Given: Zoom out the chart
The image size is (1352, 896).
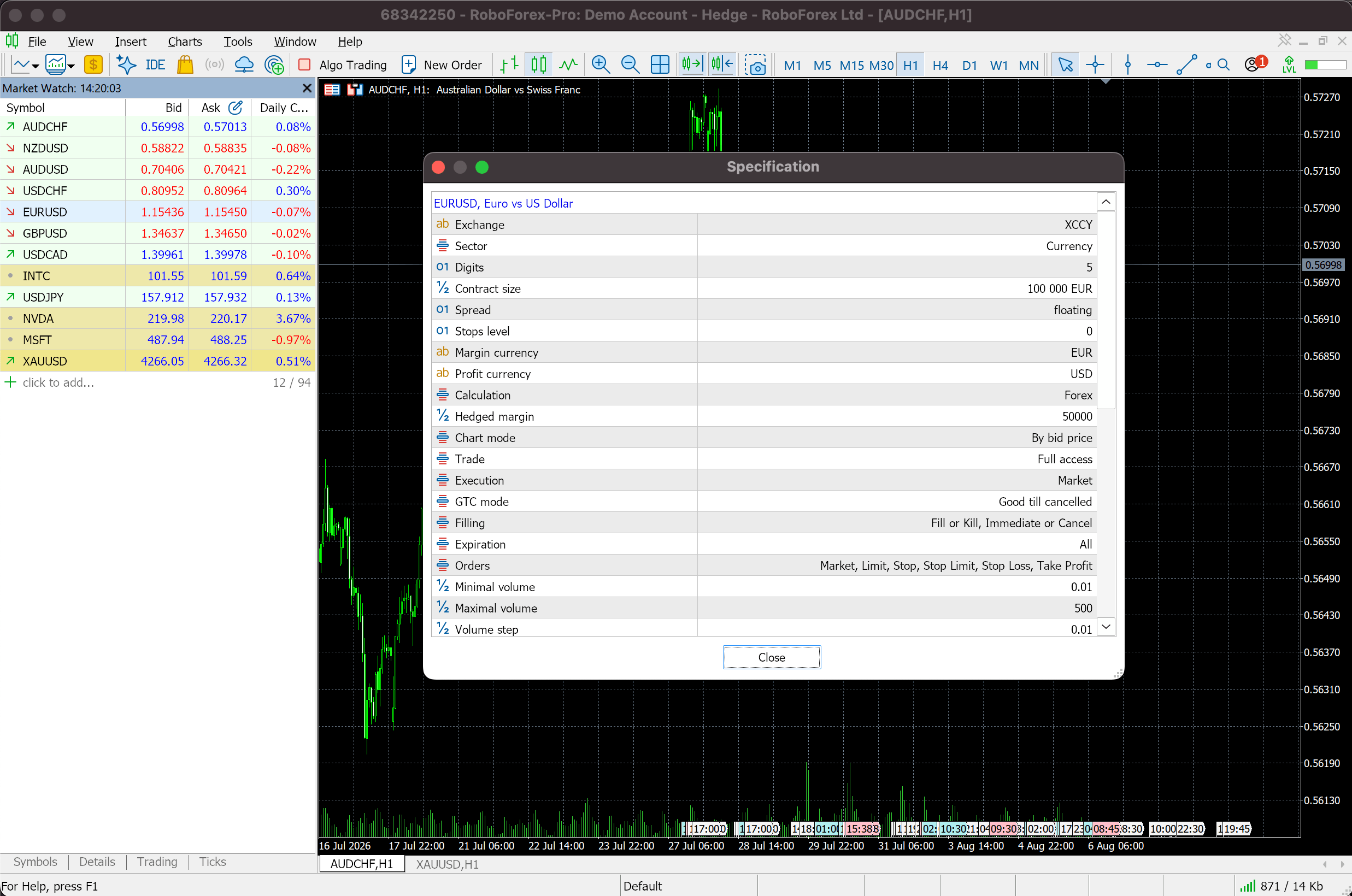Looking at the screenshot, I should pyautogui.click(x=630, y=64).
